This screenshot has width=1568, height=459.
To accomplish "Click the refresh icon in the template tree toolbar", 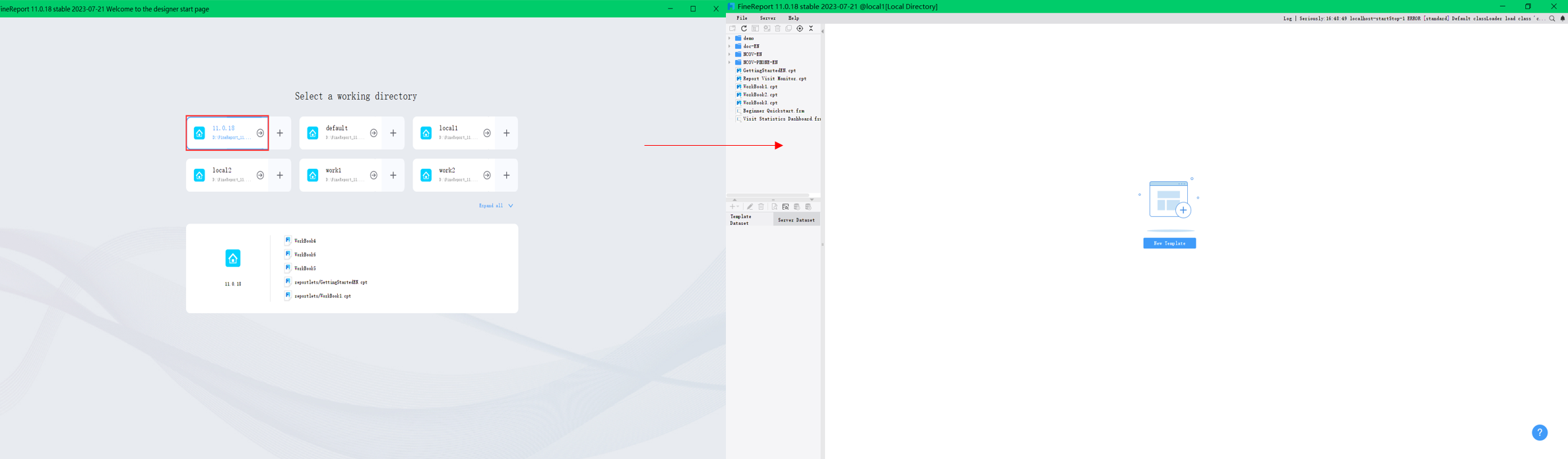I will point(744,28).
